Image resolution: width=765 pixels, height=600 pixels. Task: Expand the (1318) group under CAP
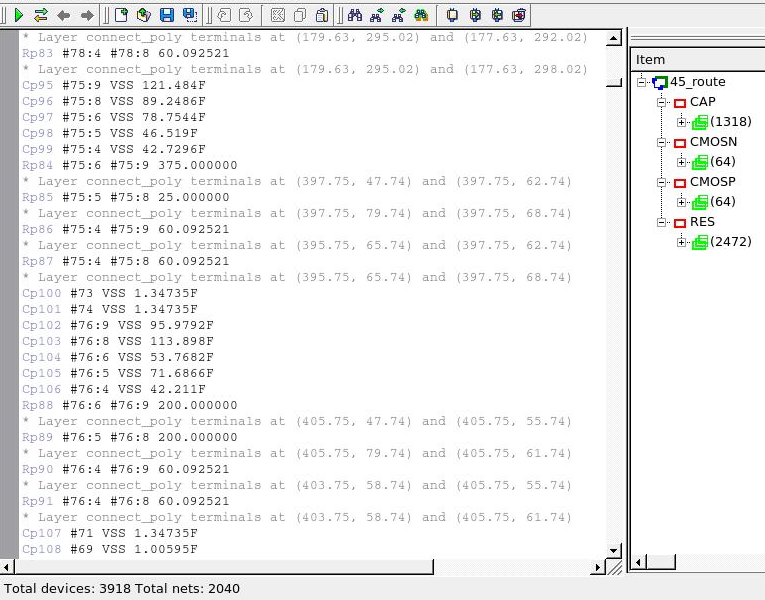[683, 122]
